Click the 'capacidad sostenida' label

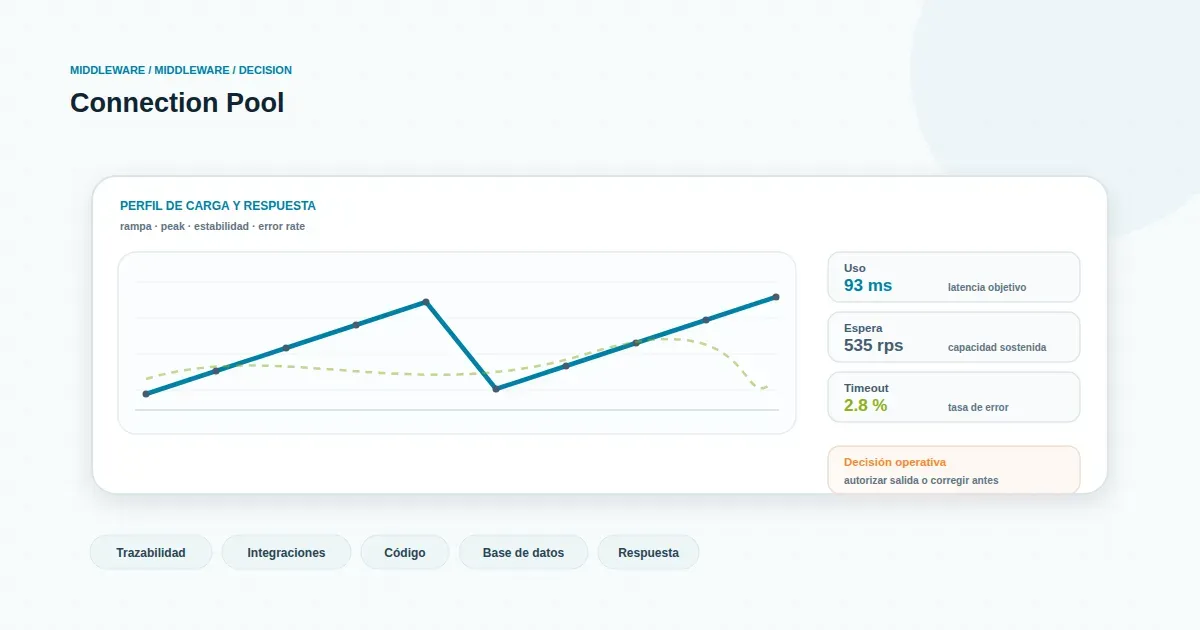point(997,347)
